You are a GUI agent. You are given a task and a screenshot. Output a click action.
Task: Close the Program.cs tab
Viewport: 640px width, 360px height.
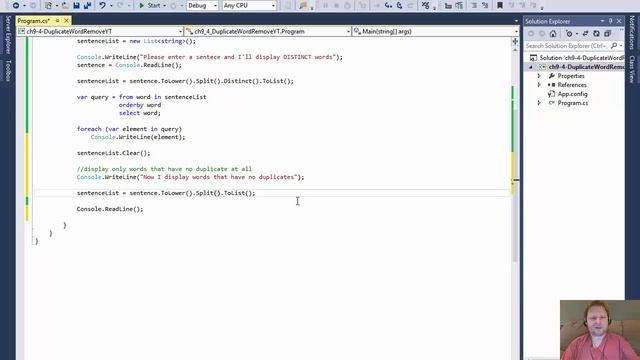click(x=66, y=20)
